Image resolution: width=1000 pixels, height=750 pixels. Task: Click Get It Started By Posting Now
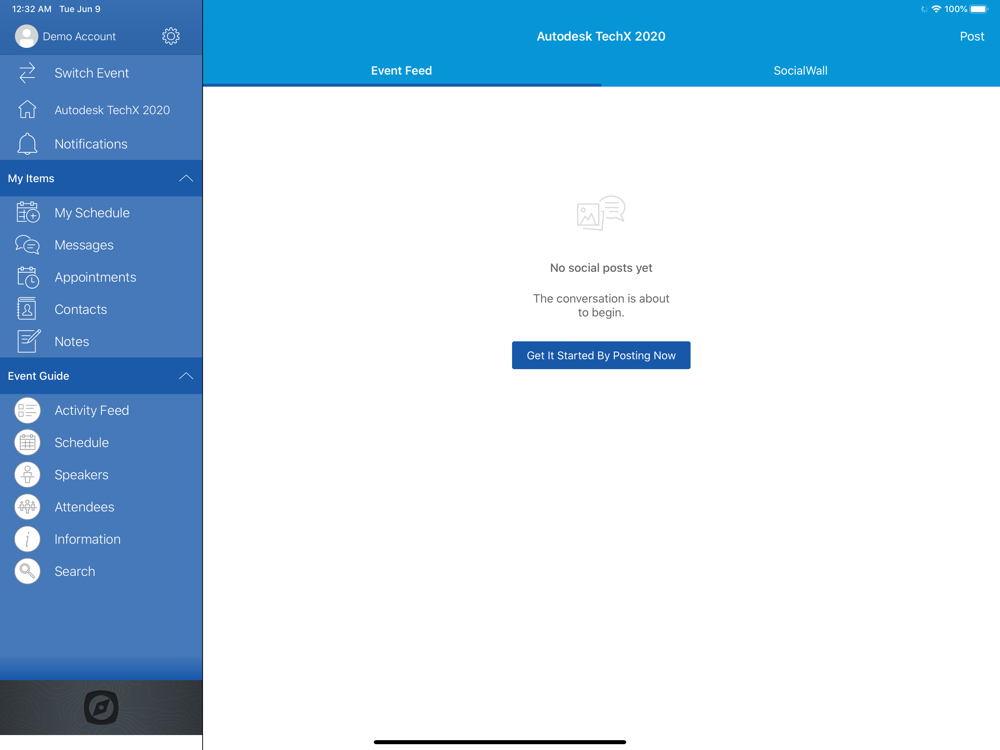[x=601, y=355]
